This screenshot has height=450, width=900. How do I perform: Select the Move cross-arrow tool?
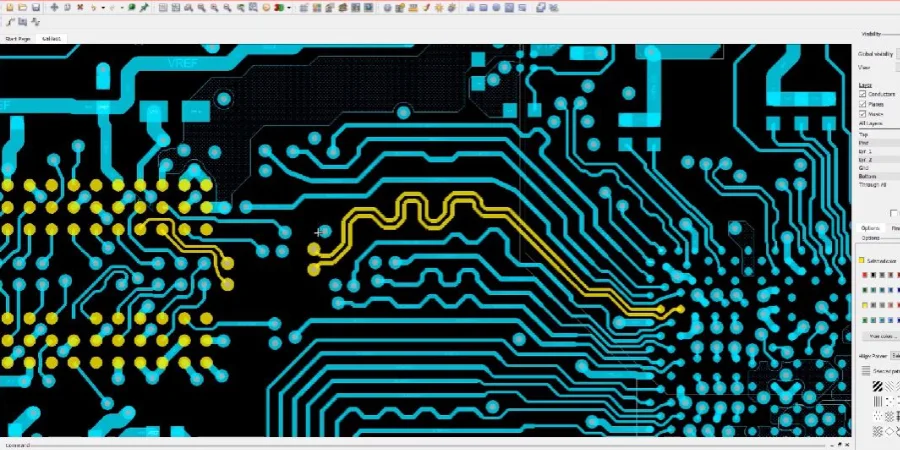54,7
